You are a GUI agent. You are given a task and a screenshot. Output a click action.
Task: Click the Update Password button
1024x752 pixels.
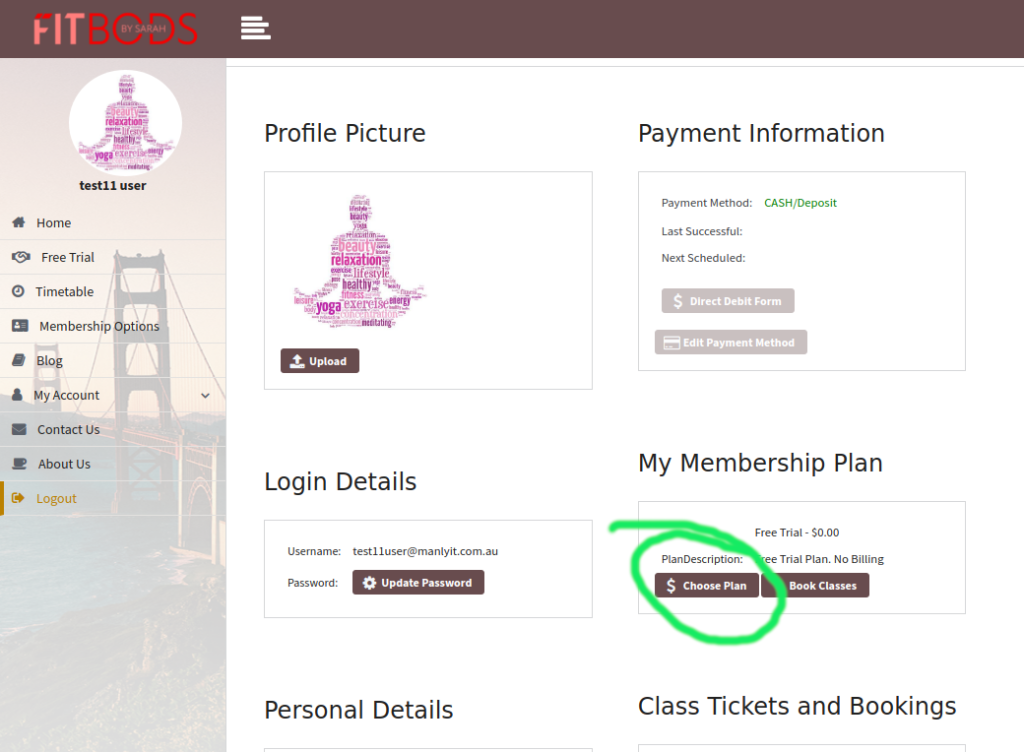coord(418,583)
